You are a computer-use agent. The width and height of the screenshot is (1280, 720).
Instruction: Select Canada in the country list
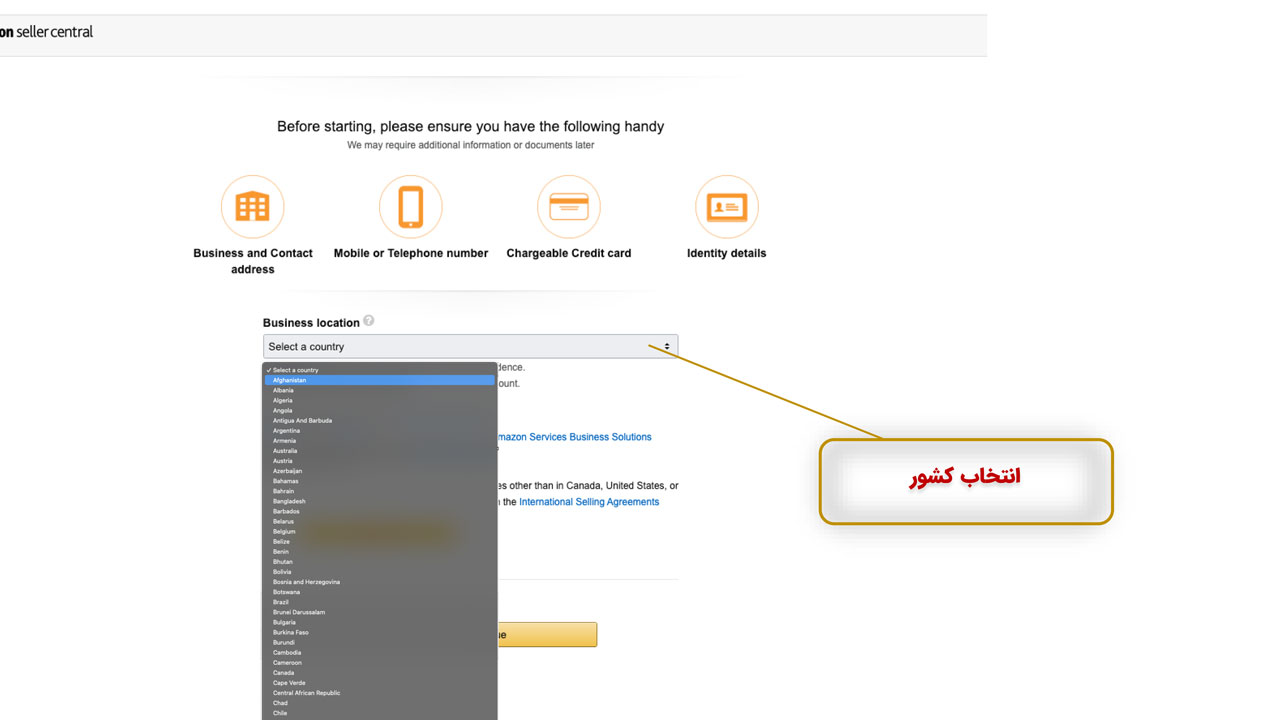pyautogui.click(x=380, y=672)
